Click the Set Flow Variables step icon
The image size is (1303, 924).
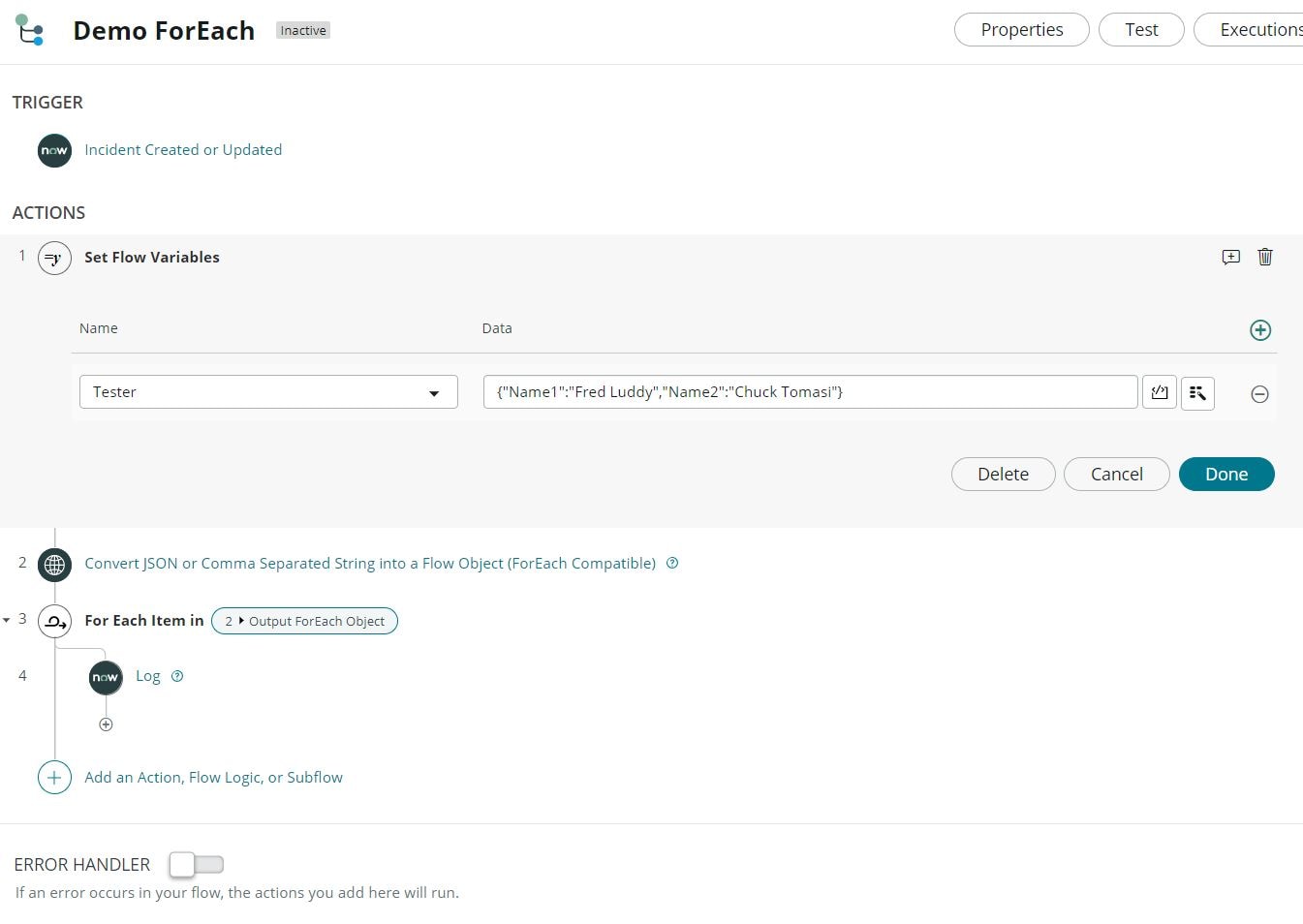coord(54,258)
